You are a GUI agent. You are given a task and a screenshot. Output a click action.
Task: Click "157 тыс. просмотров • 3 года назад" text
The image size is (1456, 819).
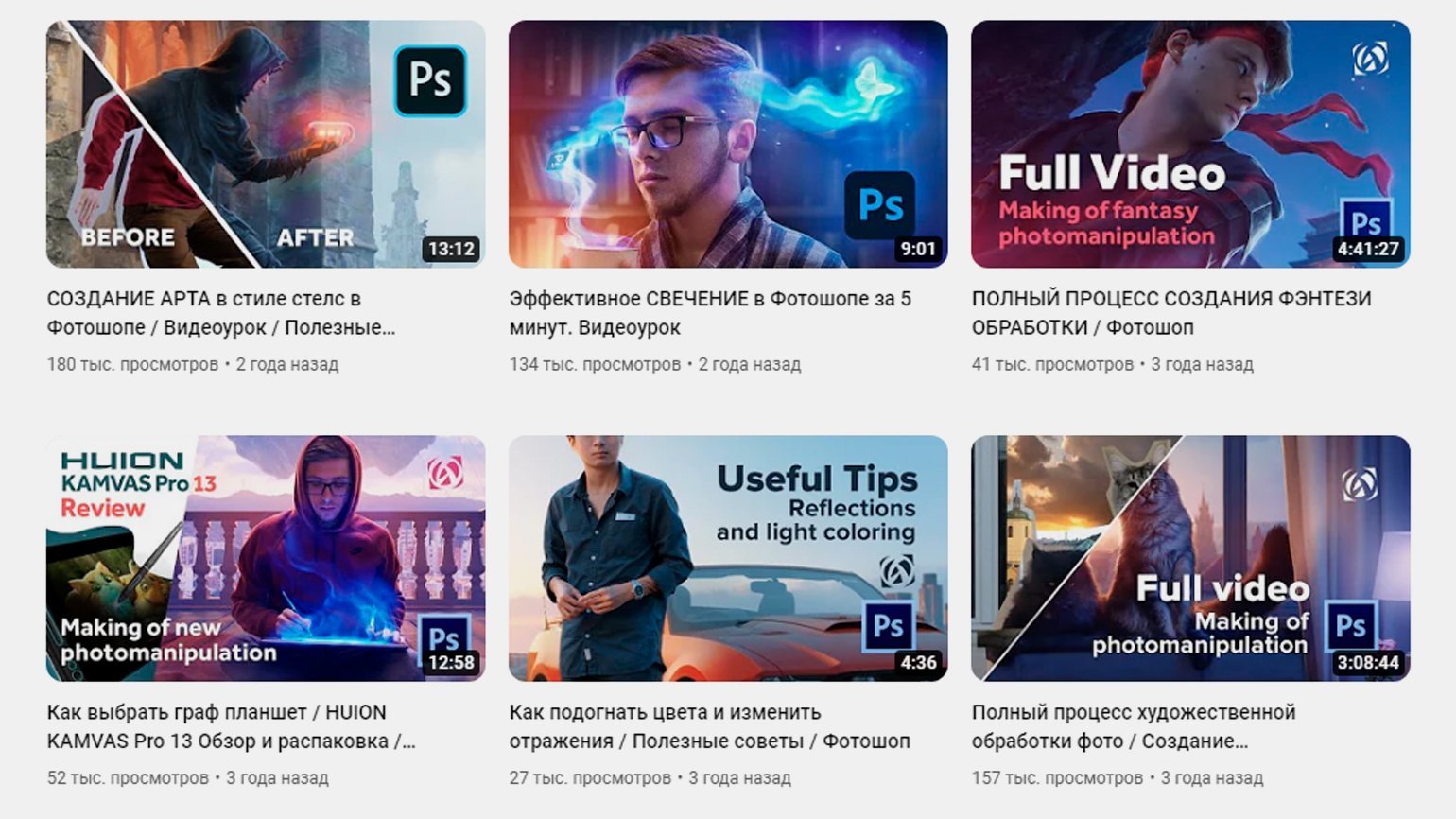[1118, 778]
